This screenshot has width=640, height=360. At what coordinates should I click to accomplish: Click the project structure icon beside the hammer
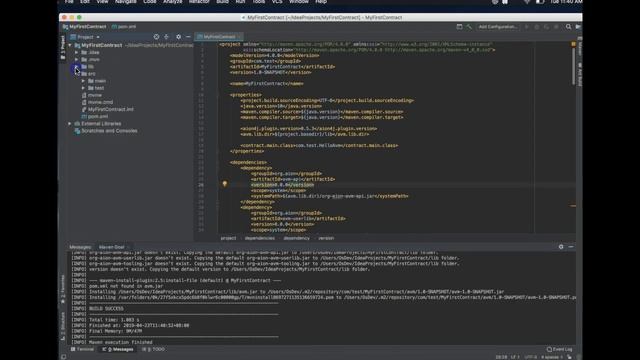(459, 27)
